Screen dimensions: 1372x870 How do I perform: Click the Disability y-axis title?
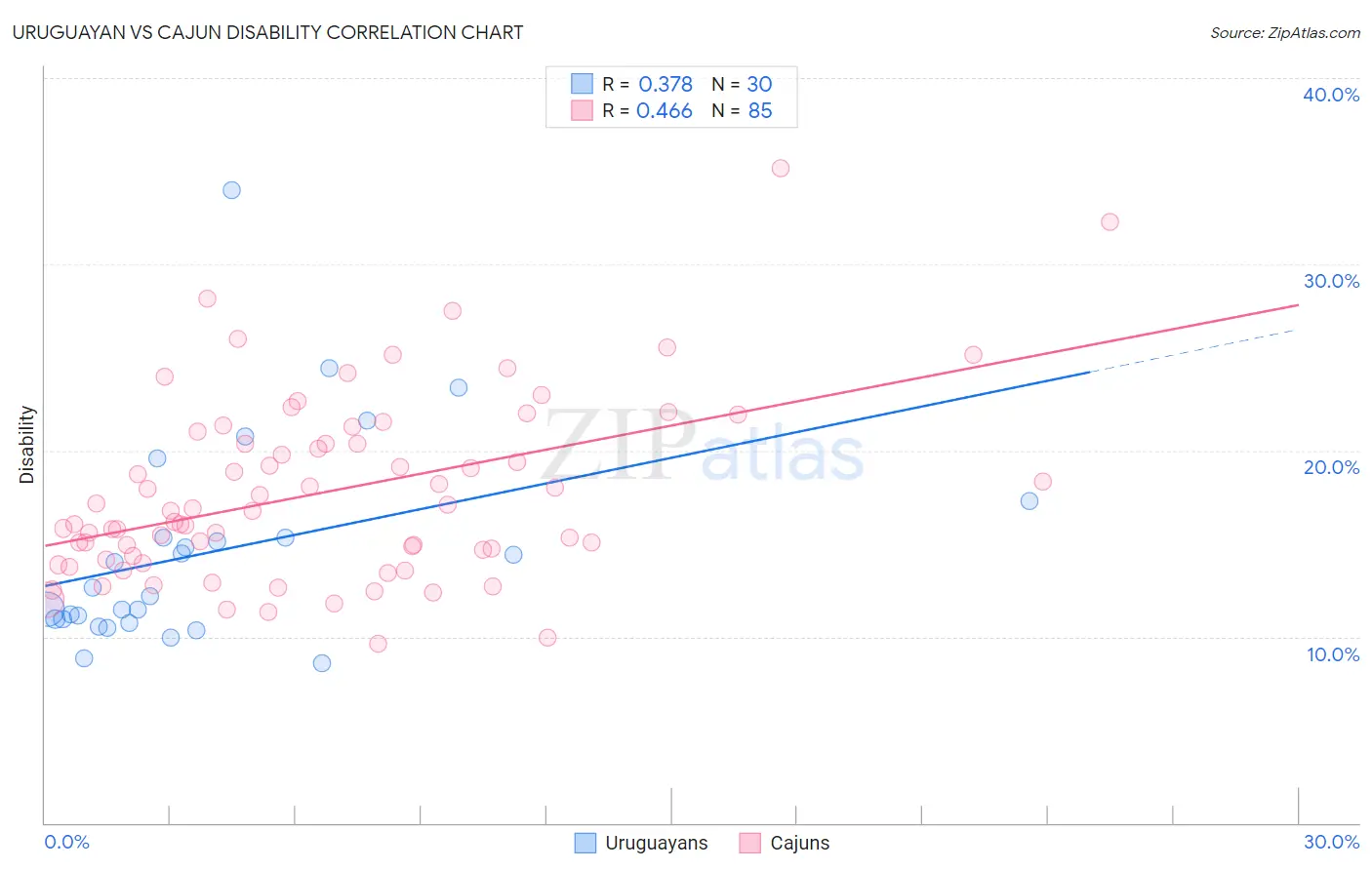point(27,445)
